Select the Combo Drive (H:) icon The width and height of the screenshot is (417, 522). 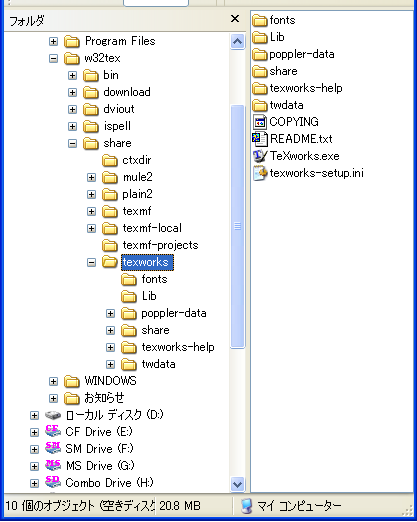tap(53, 482)
